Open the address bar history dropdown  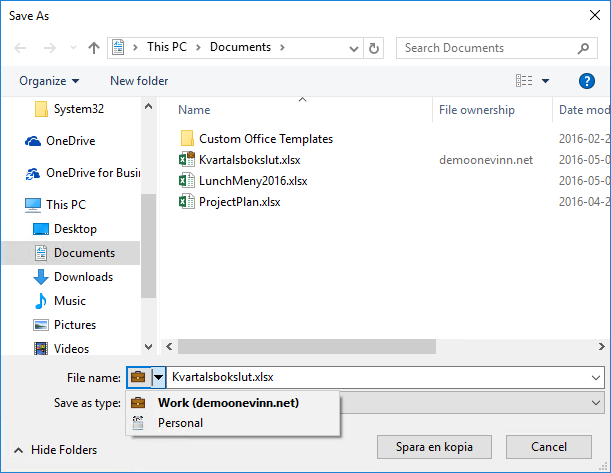[354, 48]
